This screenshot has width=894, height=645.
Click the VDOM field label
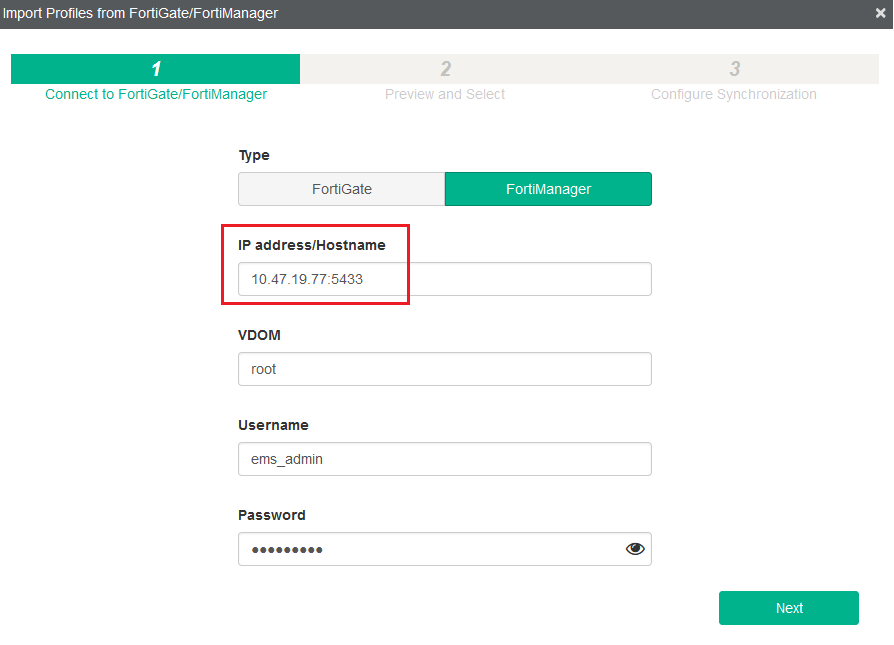pos(259,335)
